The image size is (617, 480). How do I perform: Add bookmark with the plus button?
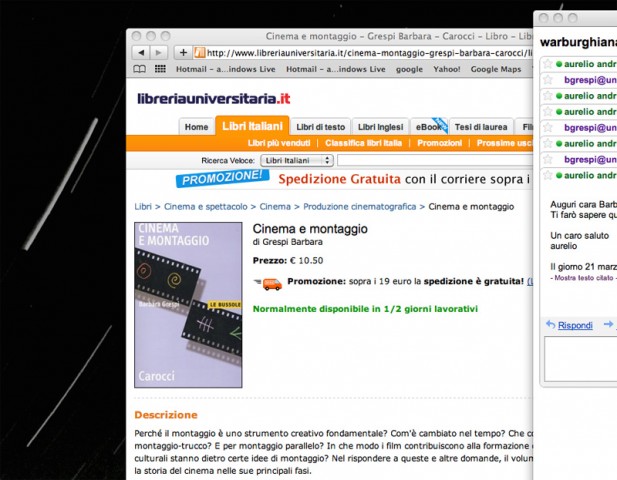183,52
